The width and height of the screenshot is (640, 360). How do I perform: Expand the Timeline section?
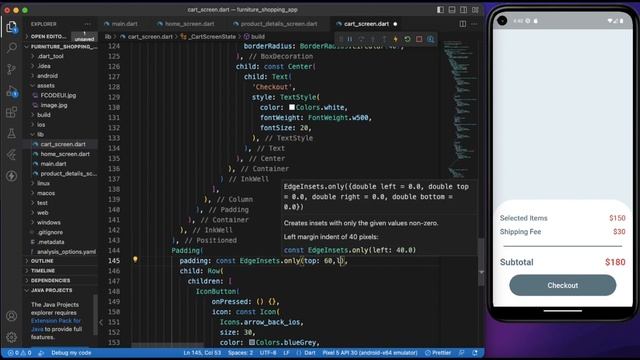tap(43, 271)
